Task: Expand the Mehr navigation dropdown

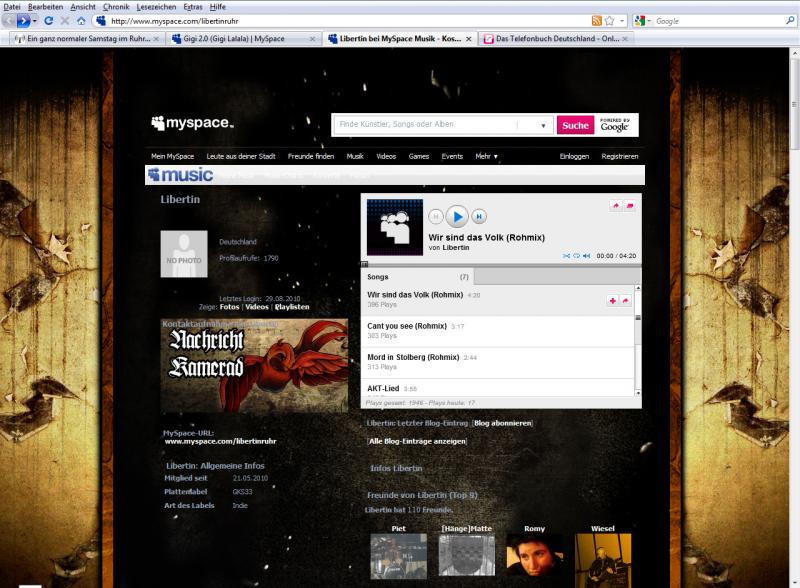Action: (486, 157)
